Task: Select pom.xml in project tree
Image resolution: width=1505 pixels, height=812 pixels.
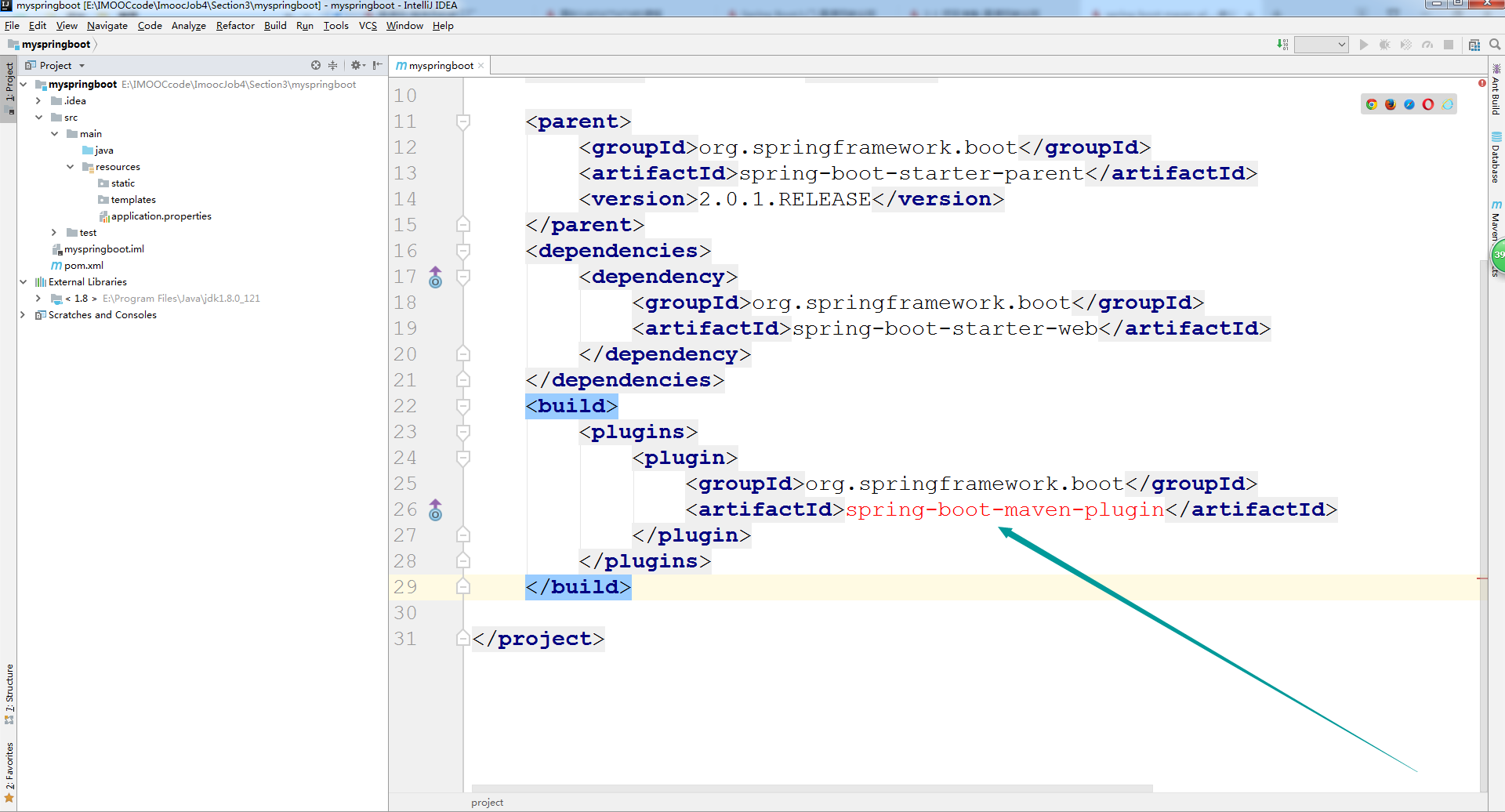Action: [84, 265]
